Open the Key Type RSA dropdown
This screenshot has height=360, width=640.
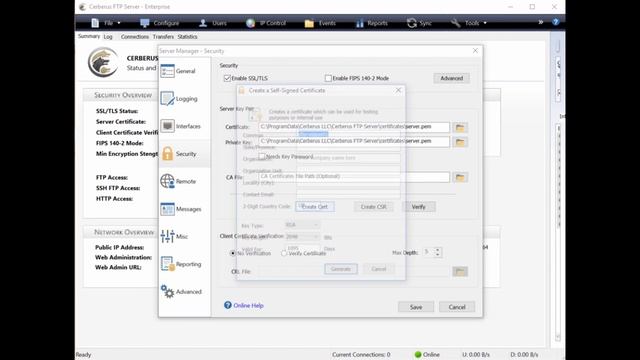pyautogui.click(x=302, y=225)
